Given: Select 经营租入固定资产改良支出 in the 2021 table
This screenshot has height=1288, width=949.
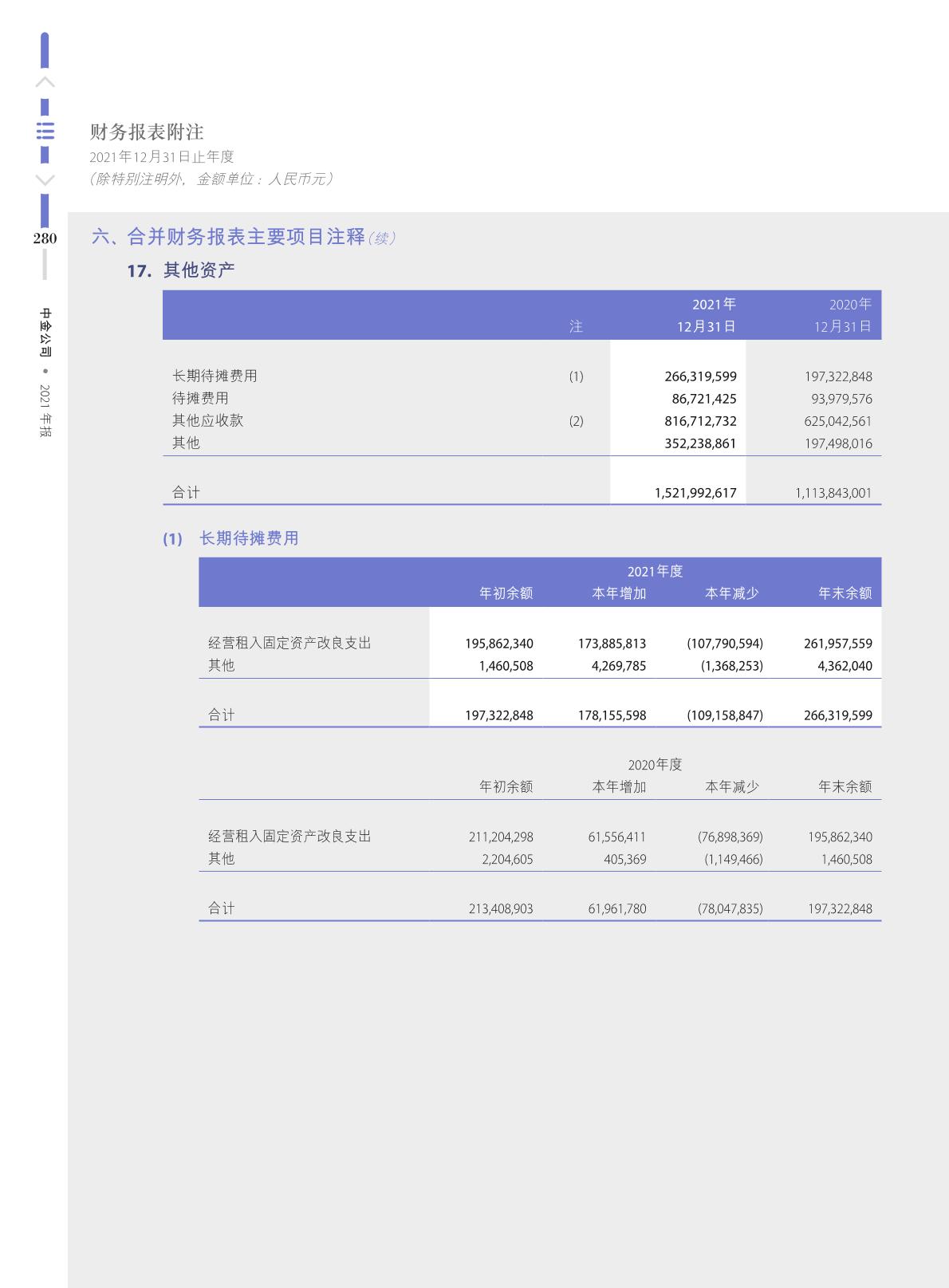Looking at the screenshot, I should pyautogui.click(x=289, y=643).
